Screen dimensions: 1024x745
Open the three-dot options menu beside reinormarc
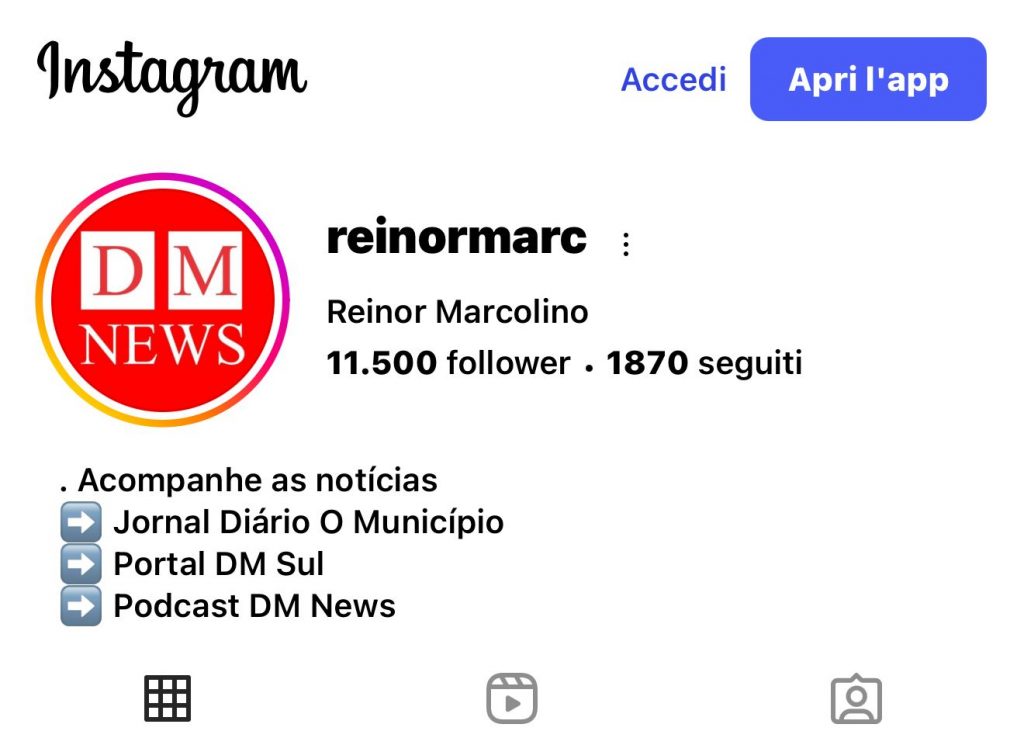[x=626, y=244]
